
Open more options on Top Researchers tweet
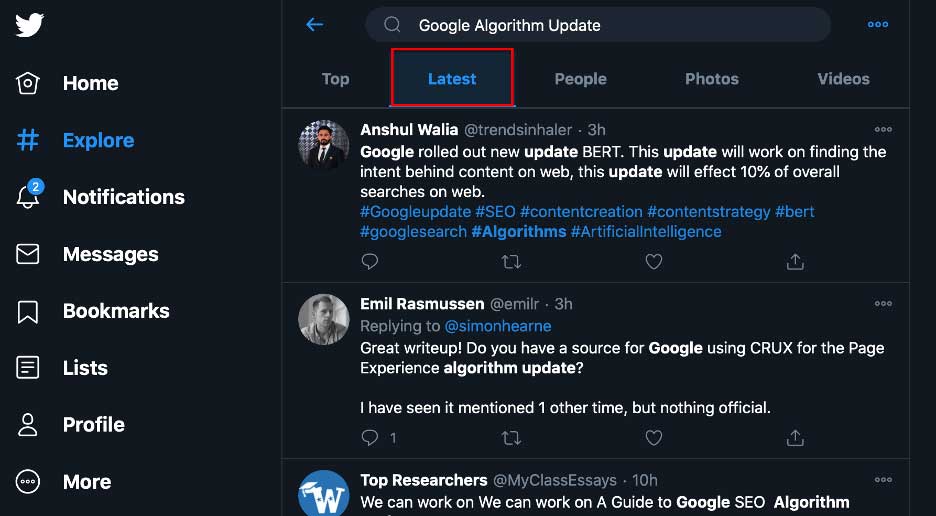coord(883,480)
